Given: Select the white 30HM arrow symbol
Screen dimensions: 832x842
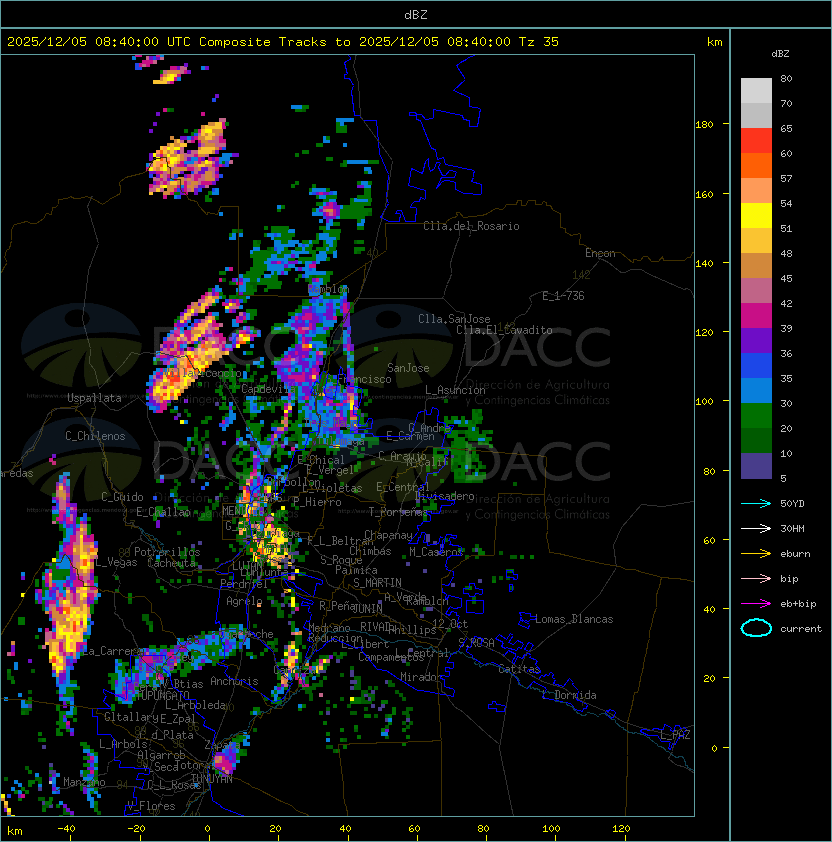Looking at the screenshot, I should click(756, 528).
